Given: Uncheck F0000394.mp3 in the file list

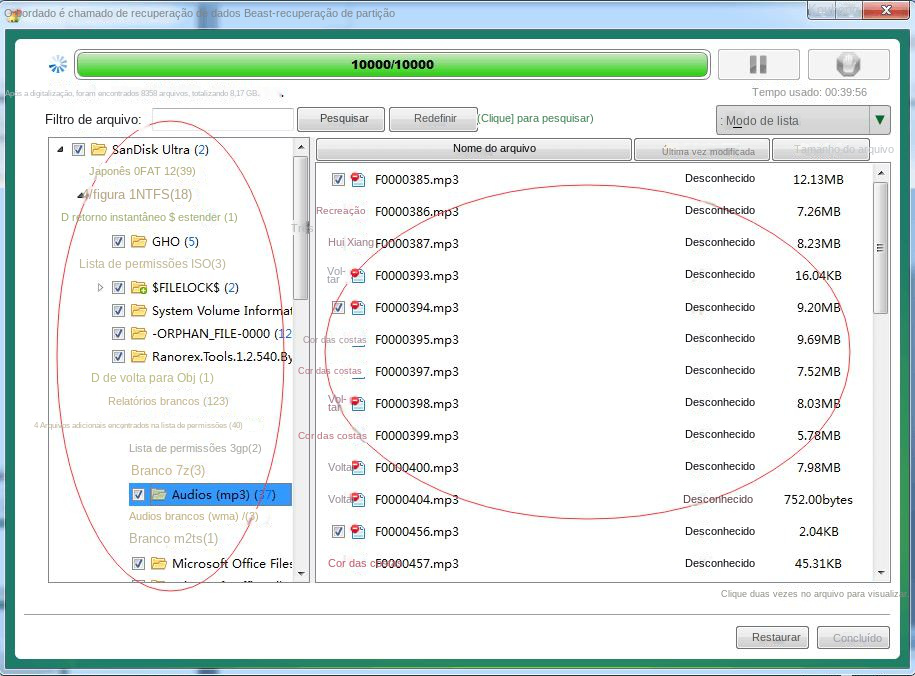Looking at the screenshot, I should 338,307.
